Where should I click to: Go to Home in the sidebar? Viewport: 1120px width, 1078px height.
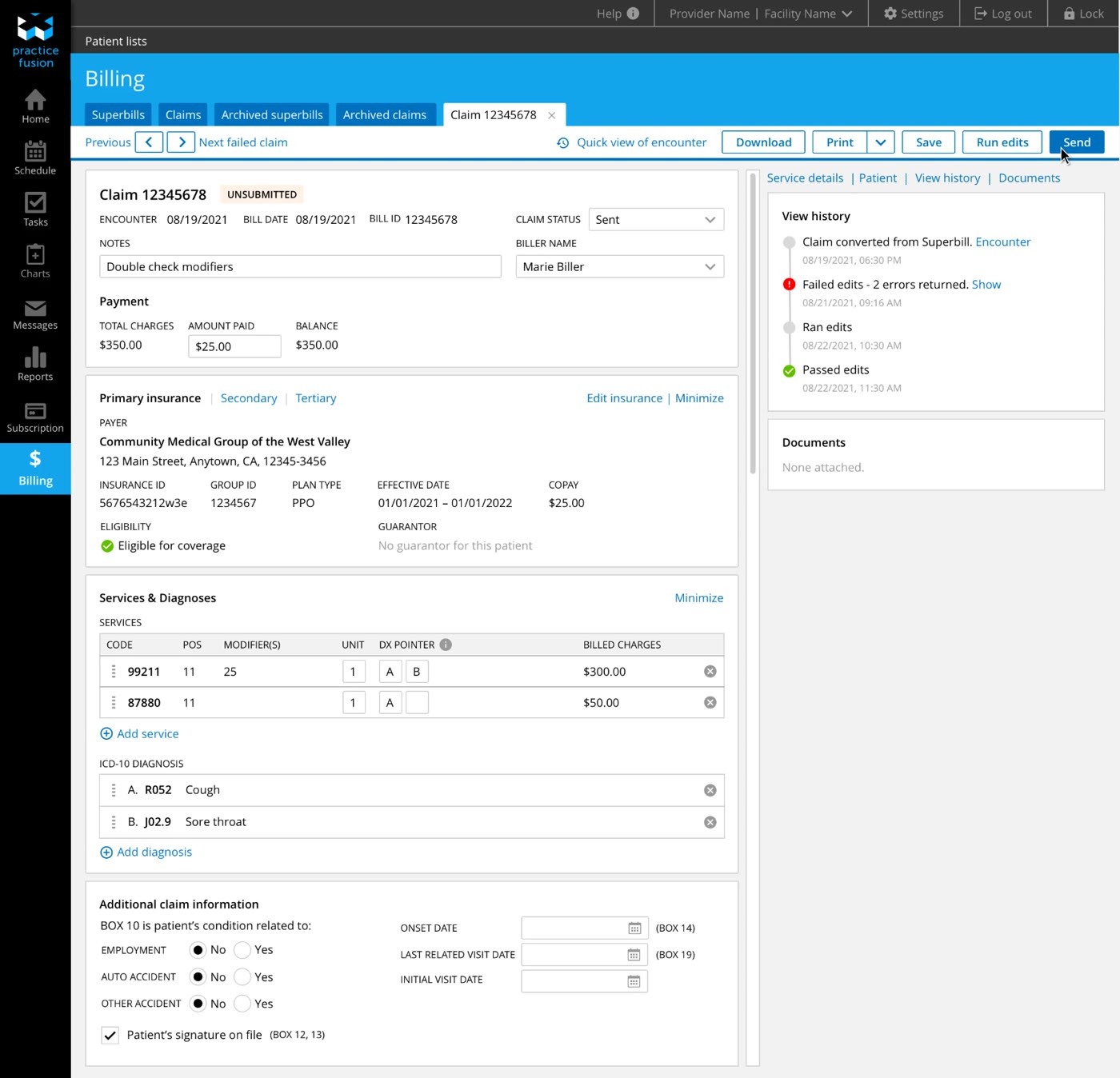pos(35,106)
